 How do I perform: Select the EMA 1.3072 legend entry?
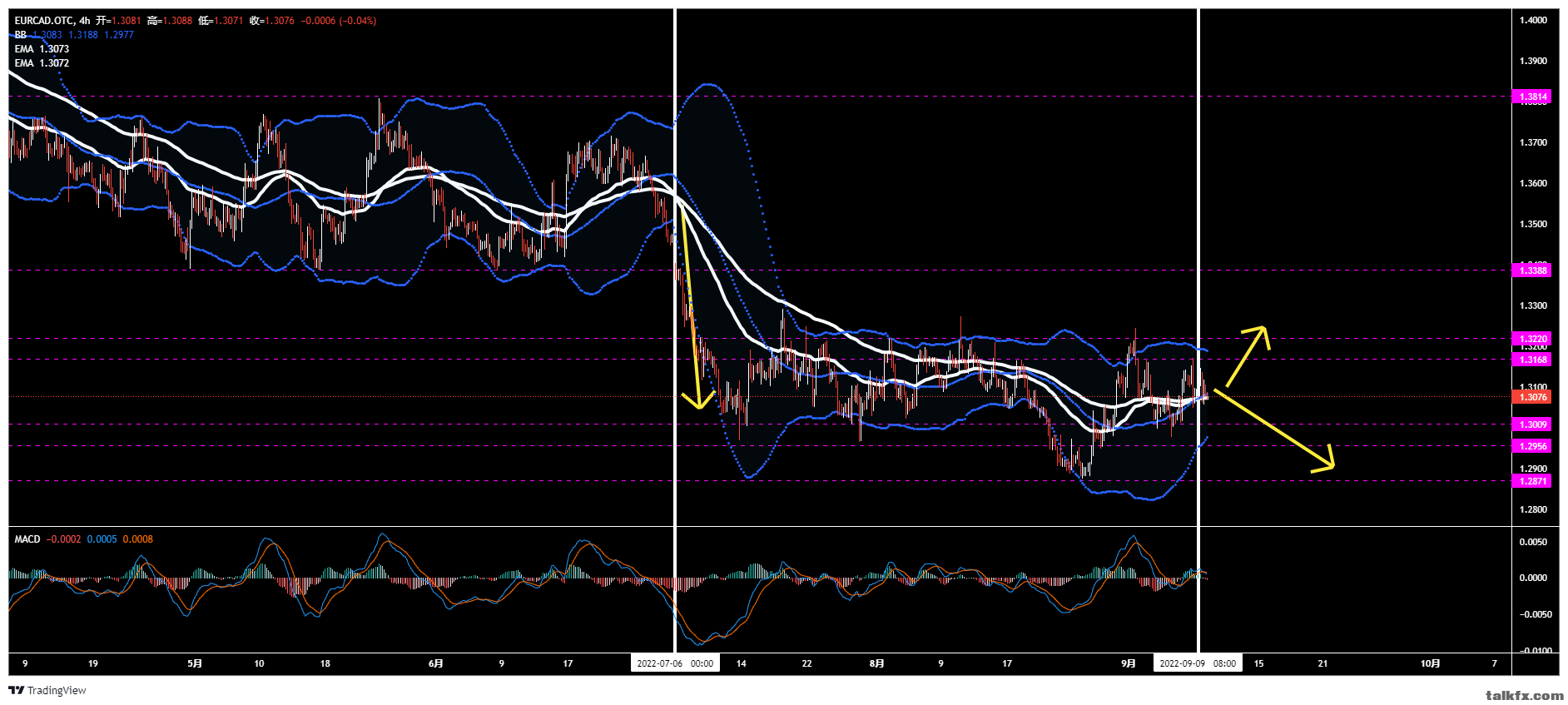tap(42, 63)
